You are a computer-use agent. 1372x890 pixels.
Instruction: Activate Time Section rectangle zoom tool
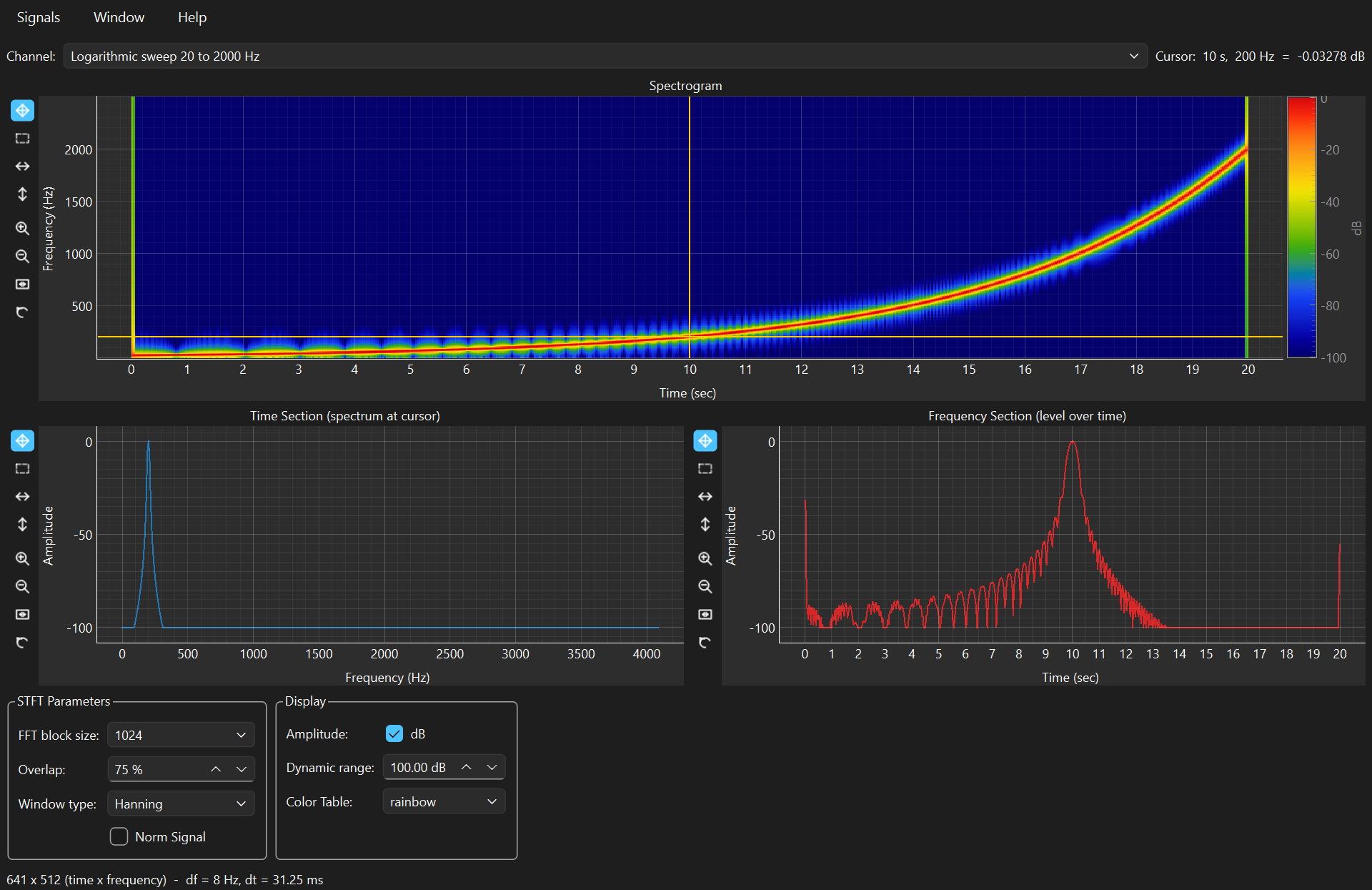[22, 468]
